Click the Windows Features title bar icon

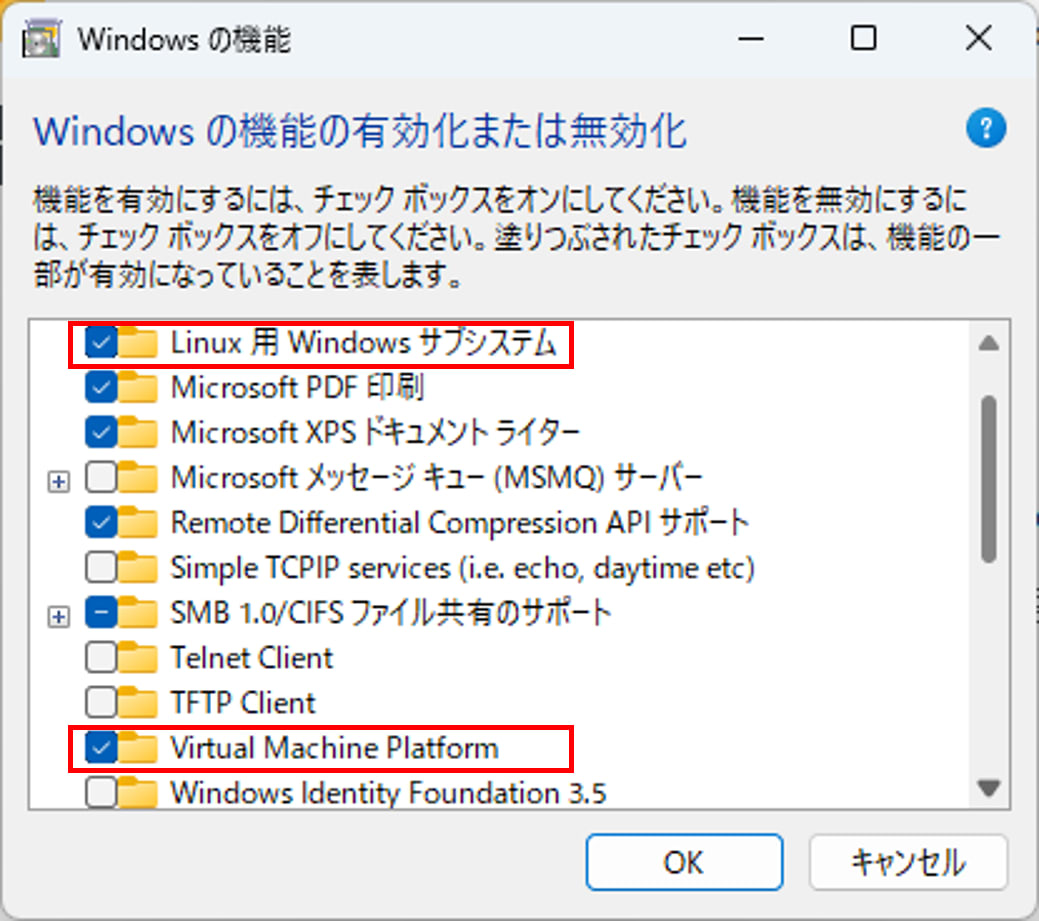(41, 39)
